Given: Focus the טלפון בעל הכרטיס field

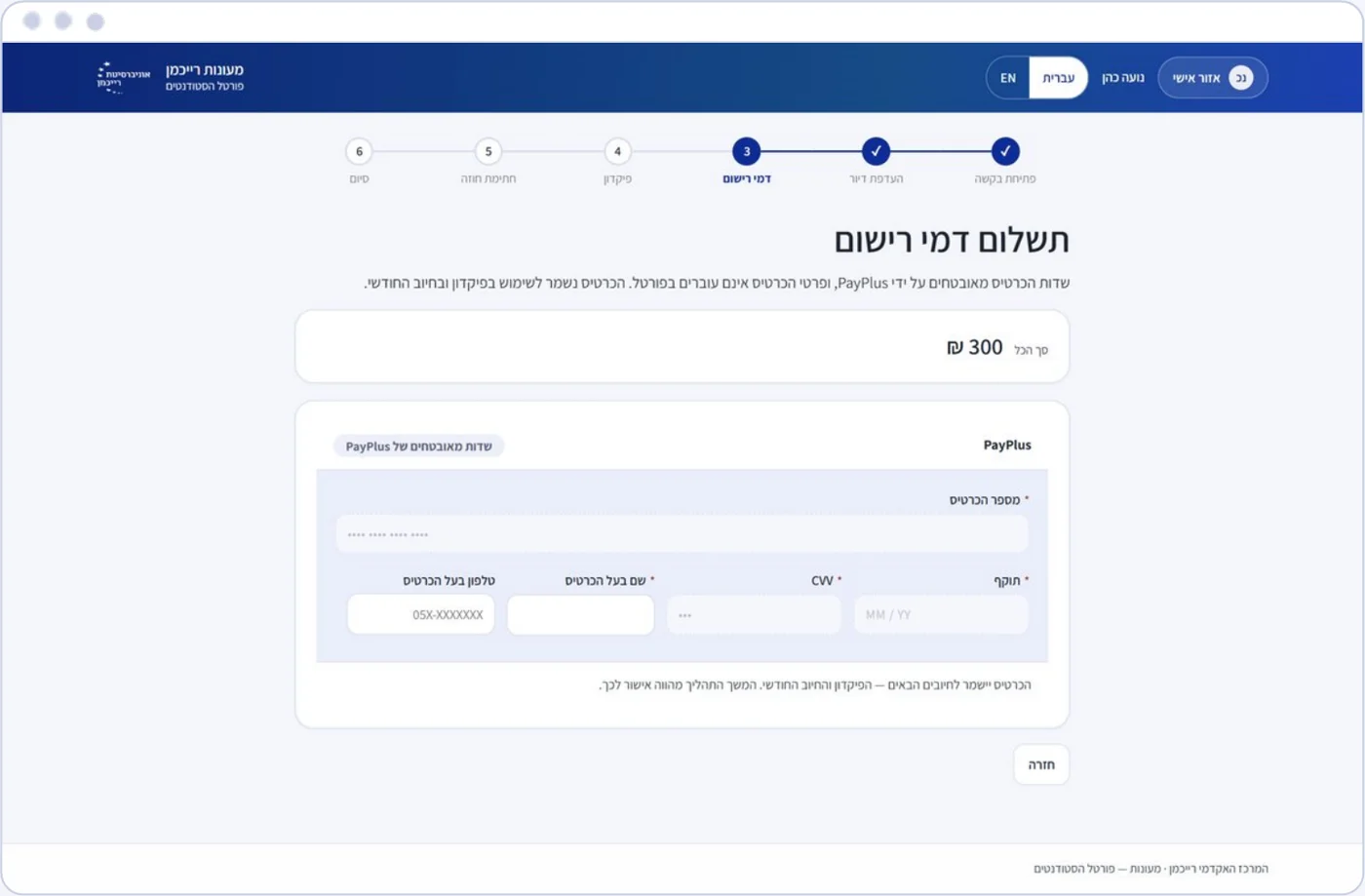Looking at the screenshot, I should click(x=421, y=615).
